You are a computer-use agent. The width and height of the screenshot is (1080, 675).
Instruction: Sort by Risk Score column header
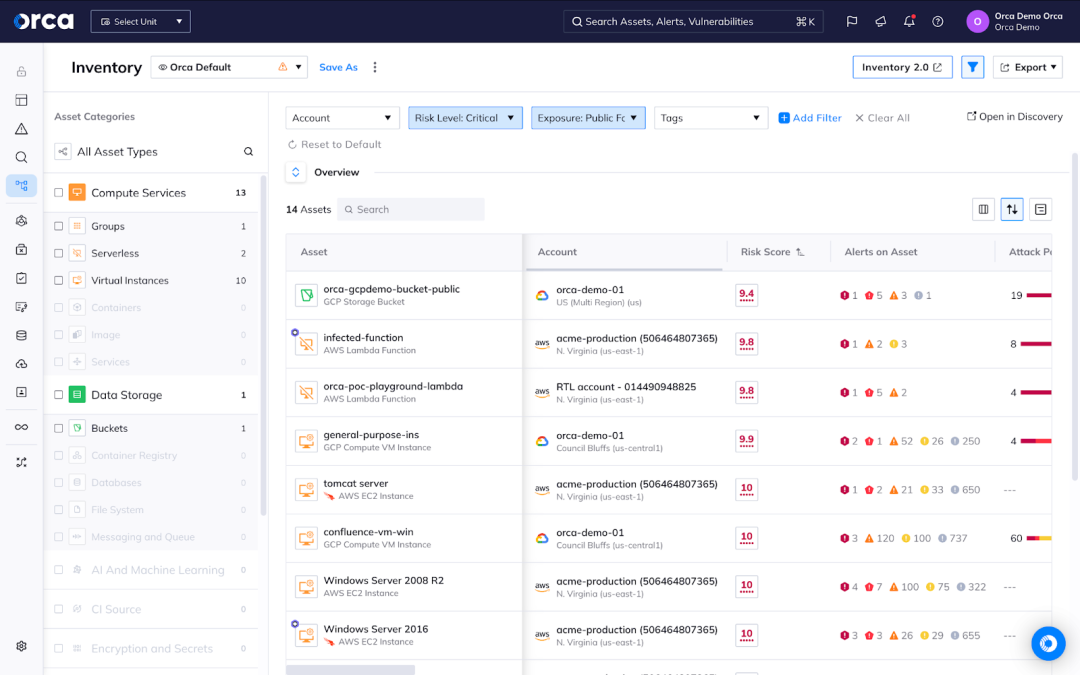772,252
